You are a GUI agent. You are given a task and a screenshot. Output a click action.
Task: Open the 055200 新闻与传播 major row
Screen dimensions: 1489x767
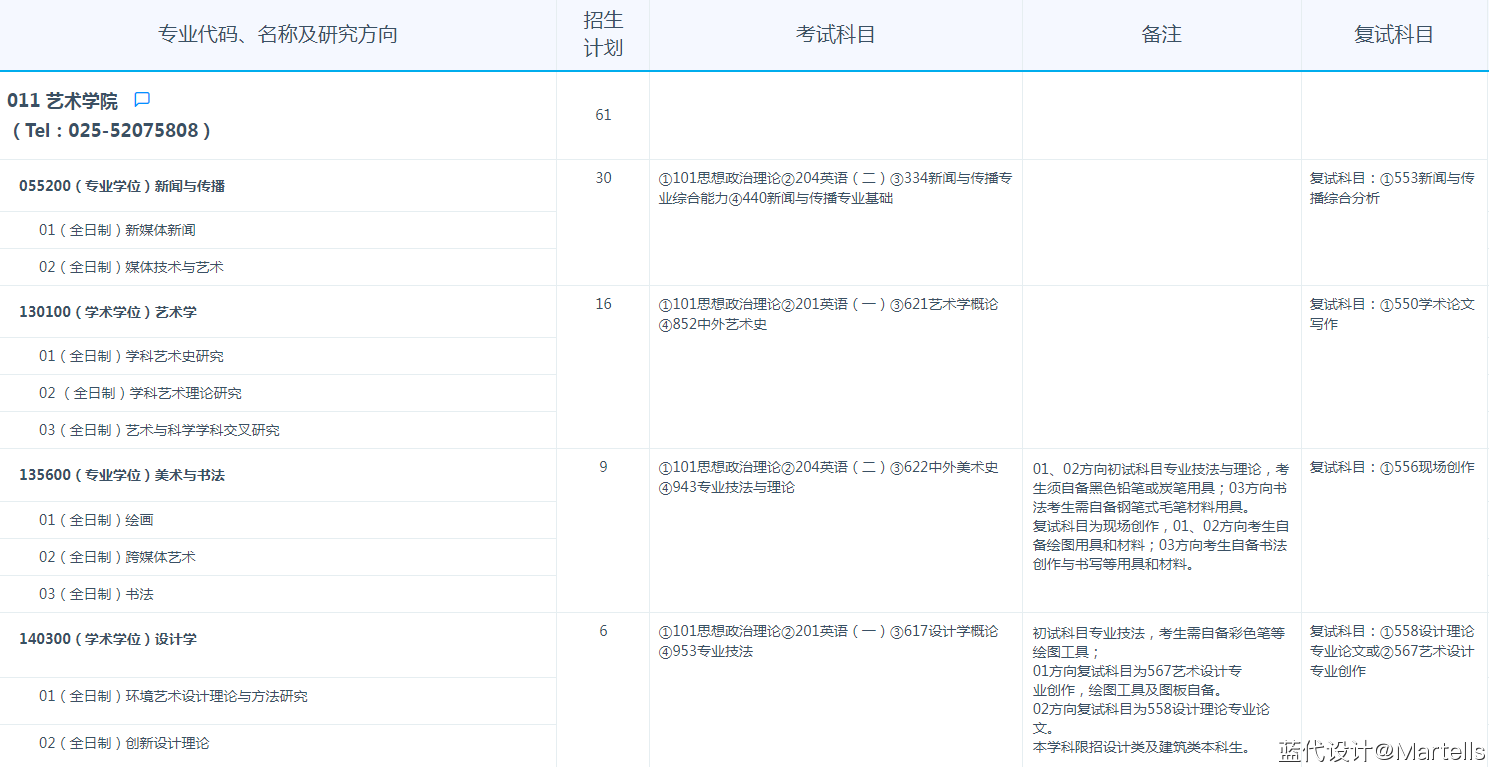(122, 186)
